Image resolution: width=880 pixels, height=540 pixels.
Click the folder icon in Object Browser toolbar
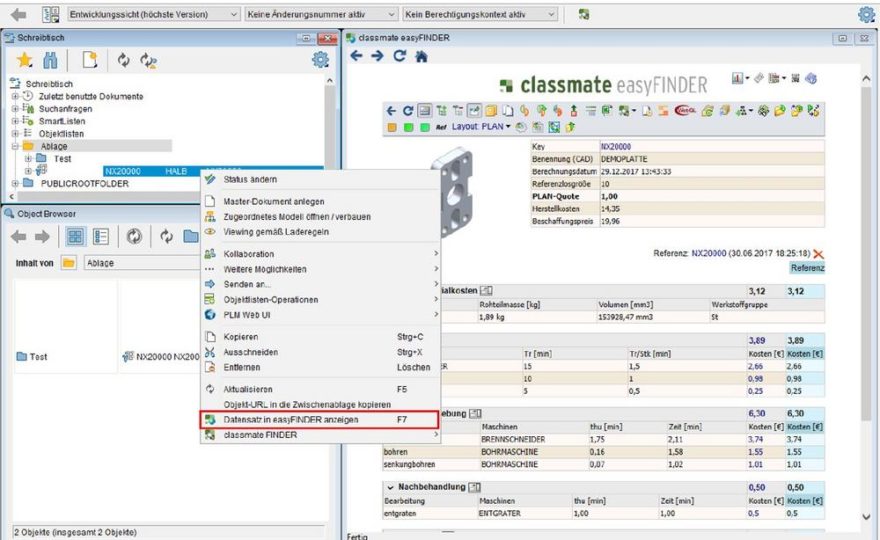191,237
